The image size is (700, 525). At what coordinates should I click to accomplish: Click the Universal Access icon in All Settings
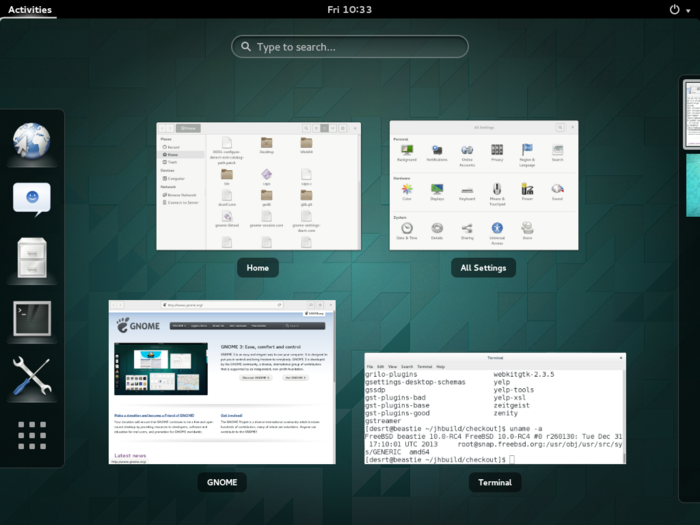tap(497, 230)
